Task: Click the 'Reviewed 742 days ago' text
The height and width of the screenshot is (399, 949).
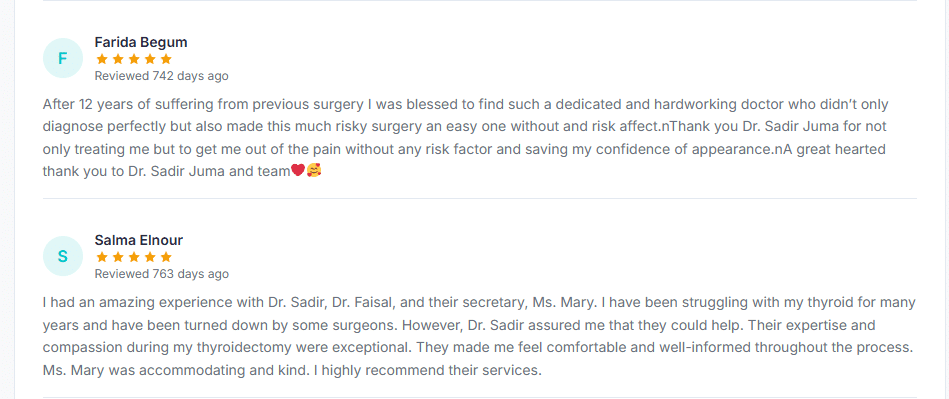Action: point(162,76)
